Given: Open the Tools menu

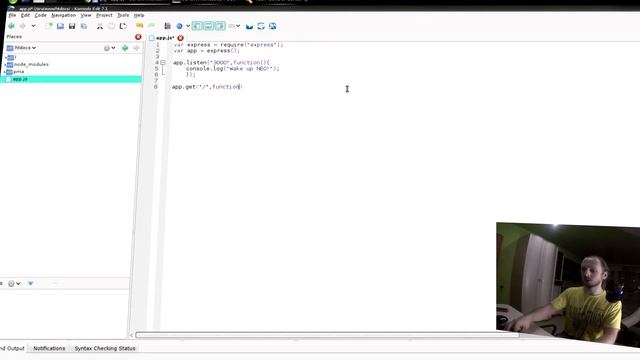Looking at the screenshot, I should click(x=123, y=15).
